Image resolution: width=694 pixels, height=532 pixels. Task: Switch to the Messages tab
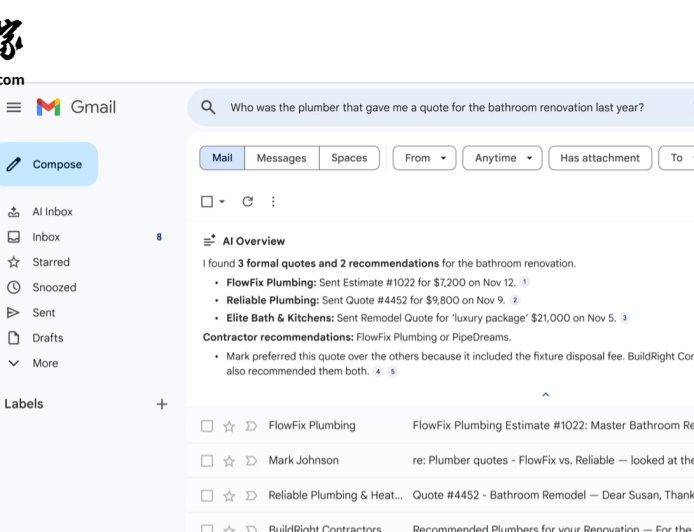click(x=281, y=158)
